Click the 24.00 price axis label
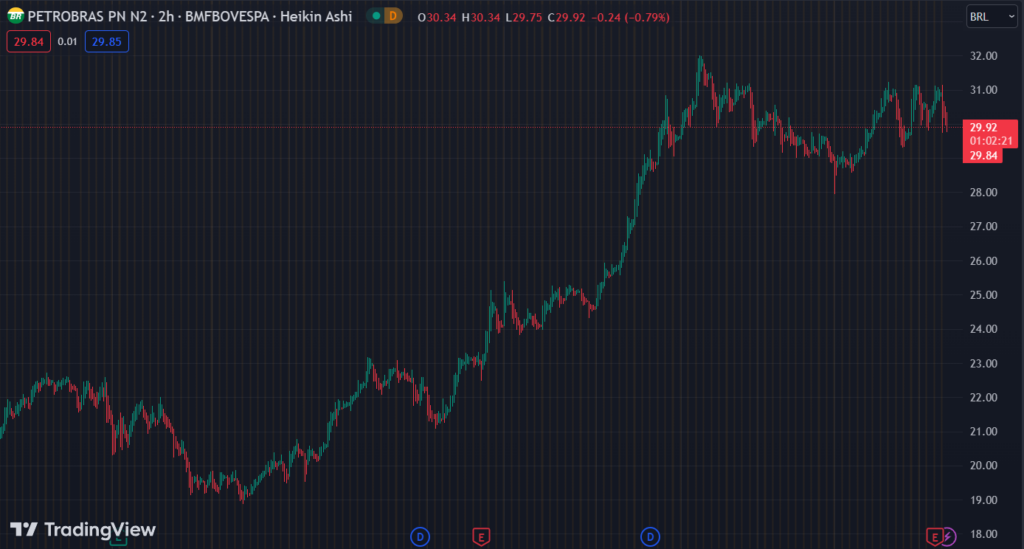1024x549 pixels. tap(984, 329)
